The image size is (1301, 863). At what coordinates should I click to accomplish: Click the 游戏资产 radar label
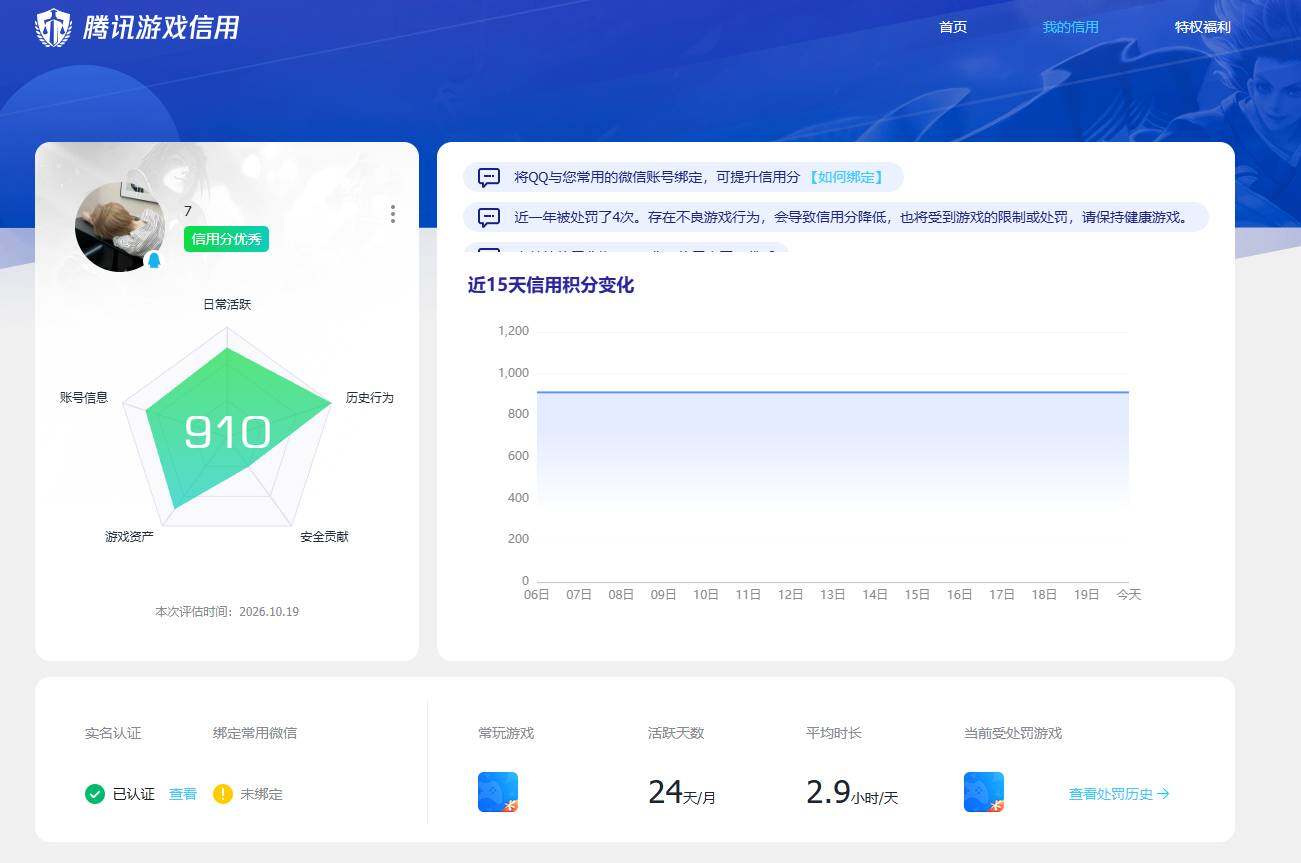tap(129, 537)
